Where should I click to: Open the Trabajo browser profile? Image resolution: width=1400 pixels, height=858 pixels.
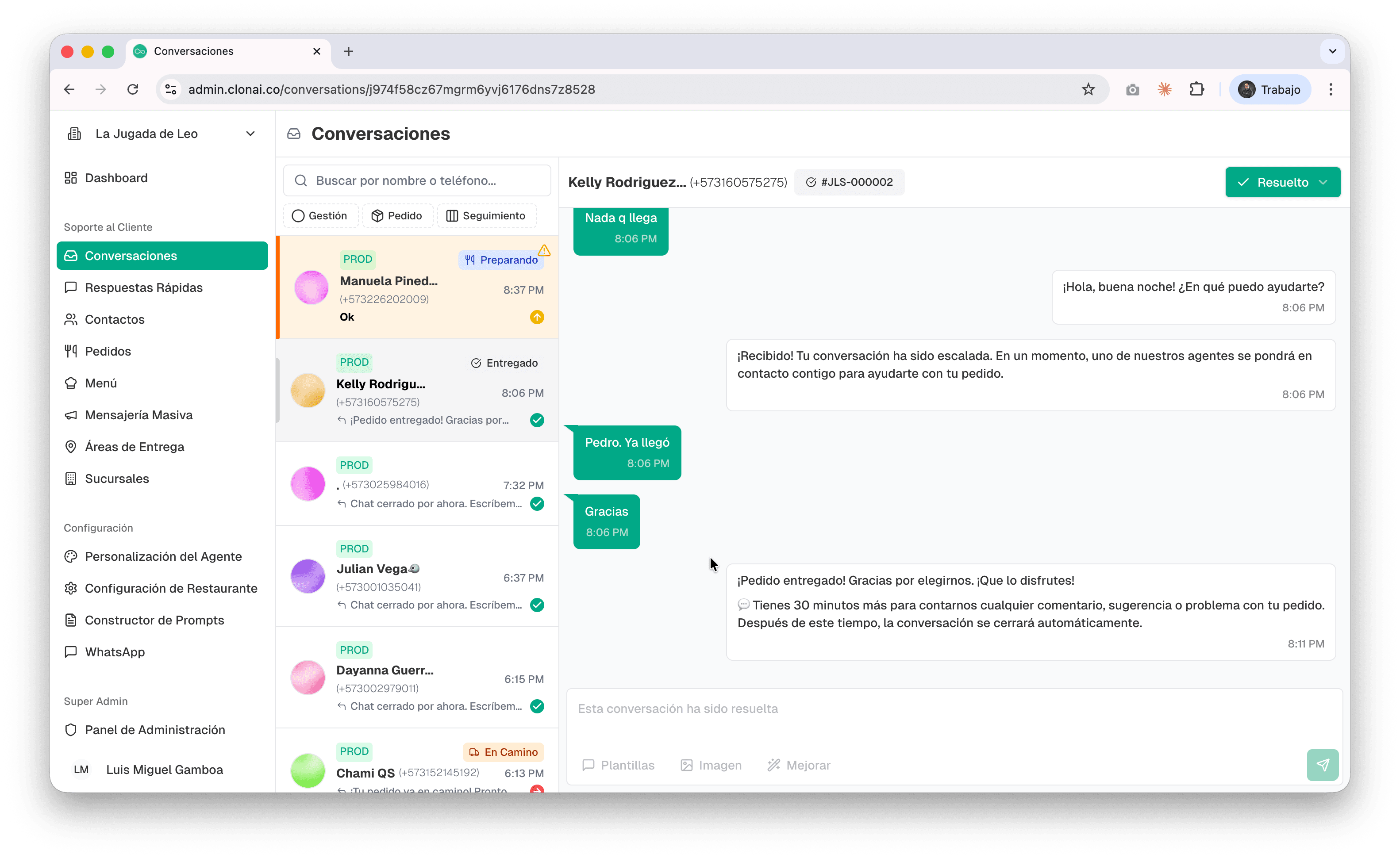(1269, 89)
